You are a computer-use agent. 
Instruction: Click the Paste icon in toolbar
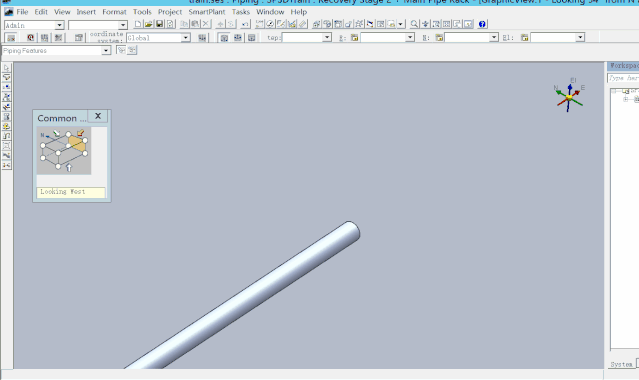[195, 24]
